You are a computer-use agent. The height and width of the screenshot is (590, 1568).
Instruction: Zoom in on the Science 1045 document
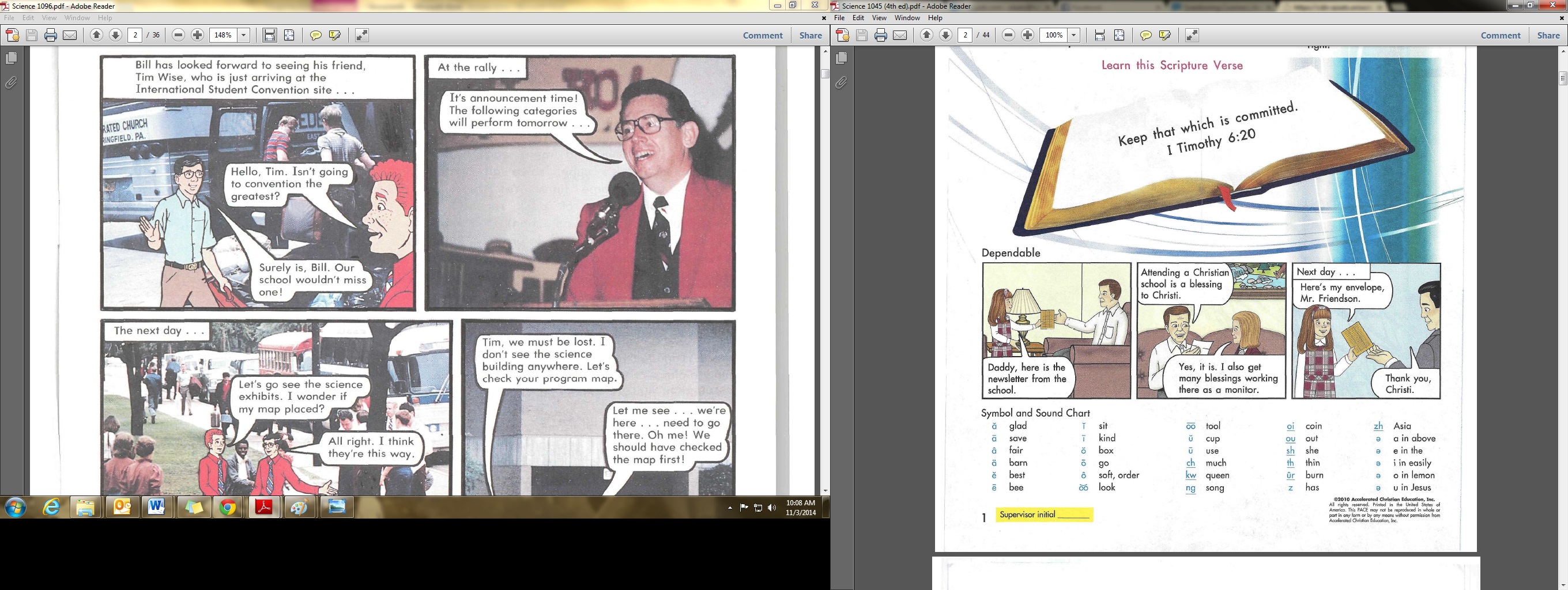click(1027, 35)
